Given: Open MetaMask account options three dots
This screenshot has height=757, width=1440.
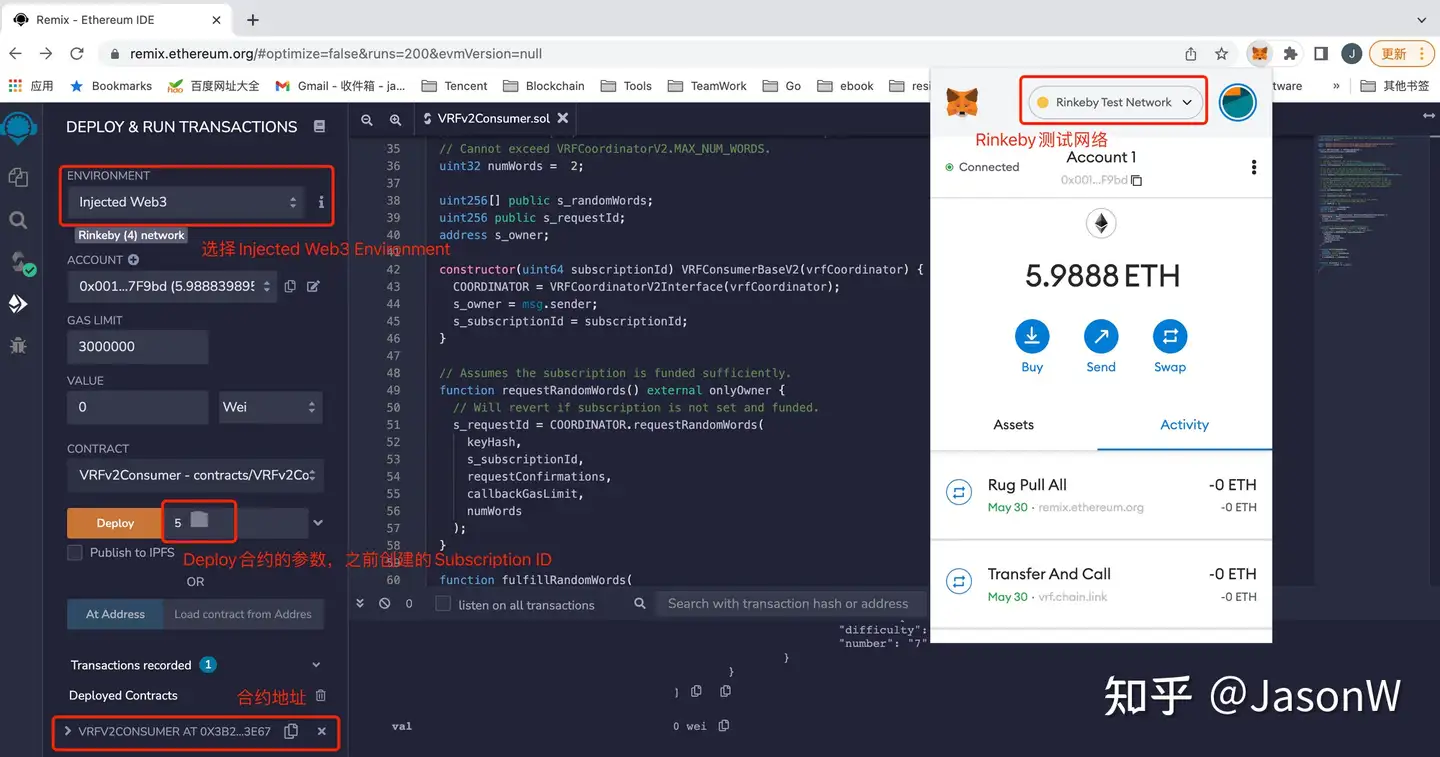Looking at the screenshot, I should click(1254, 168).
